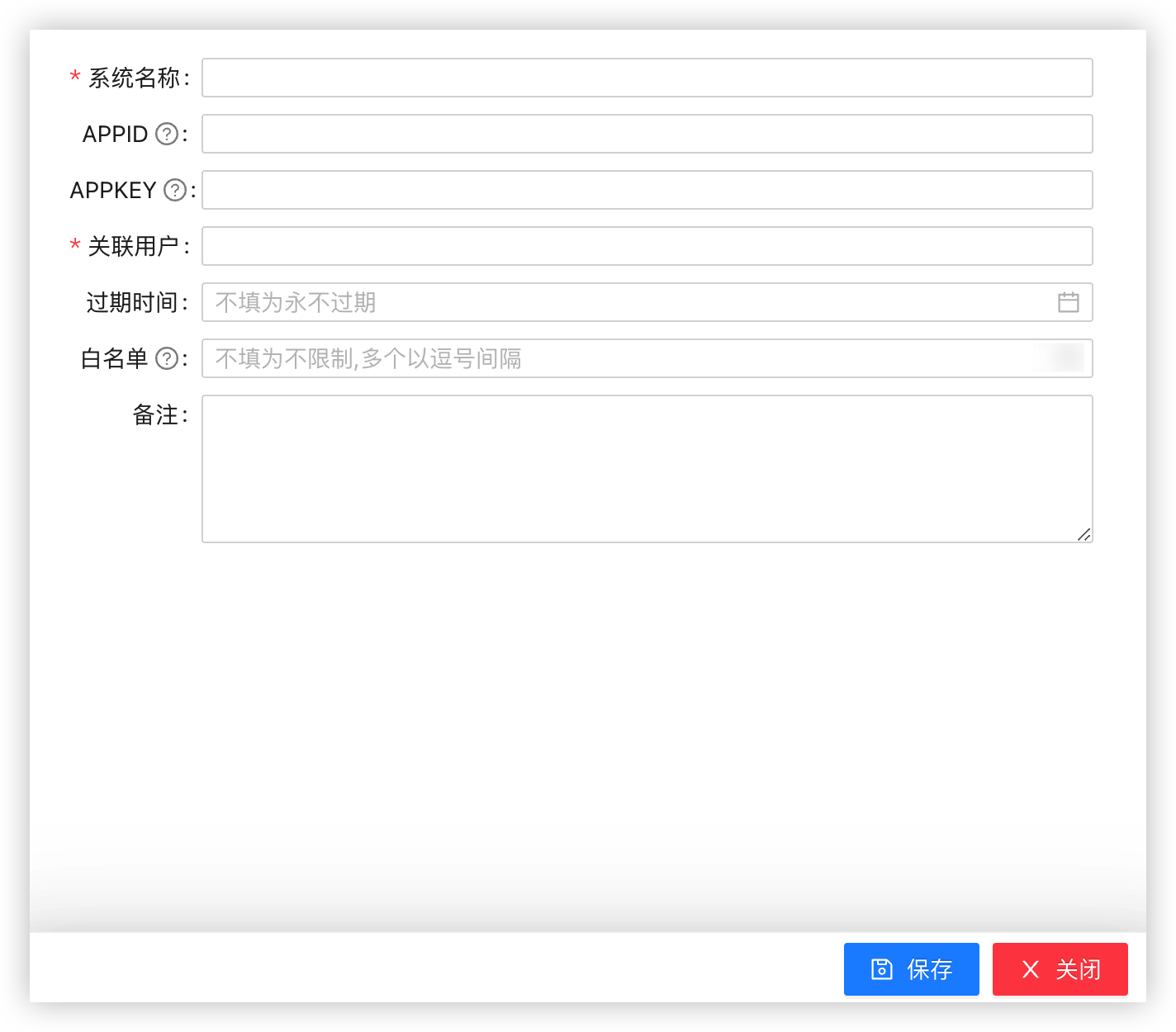The image size is (1176, 1032).
Task: Focus the 白名单 input field
Action: point(647,358)
